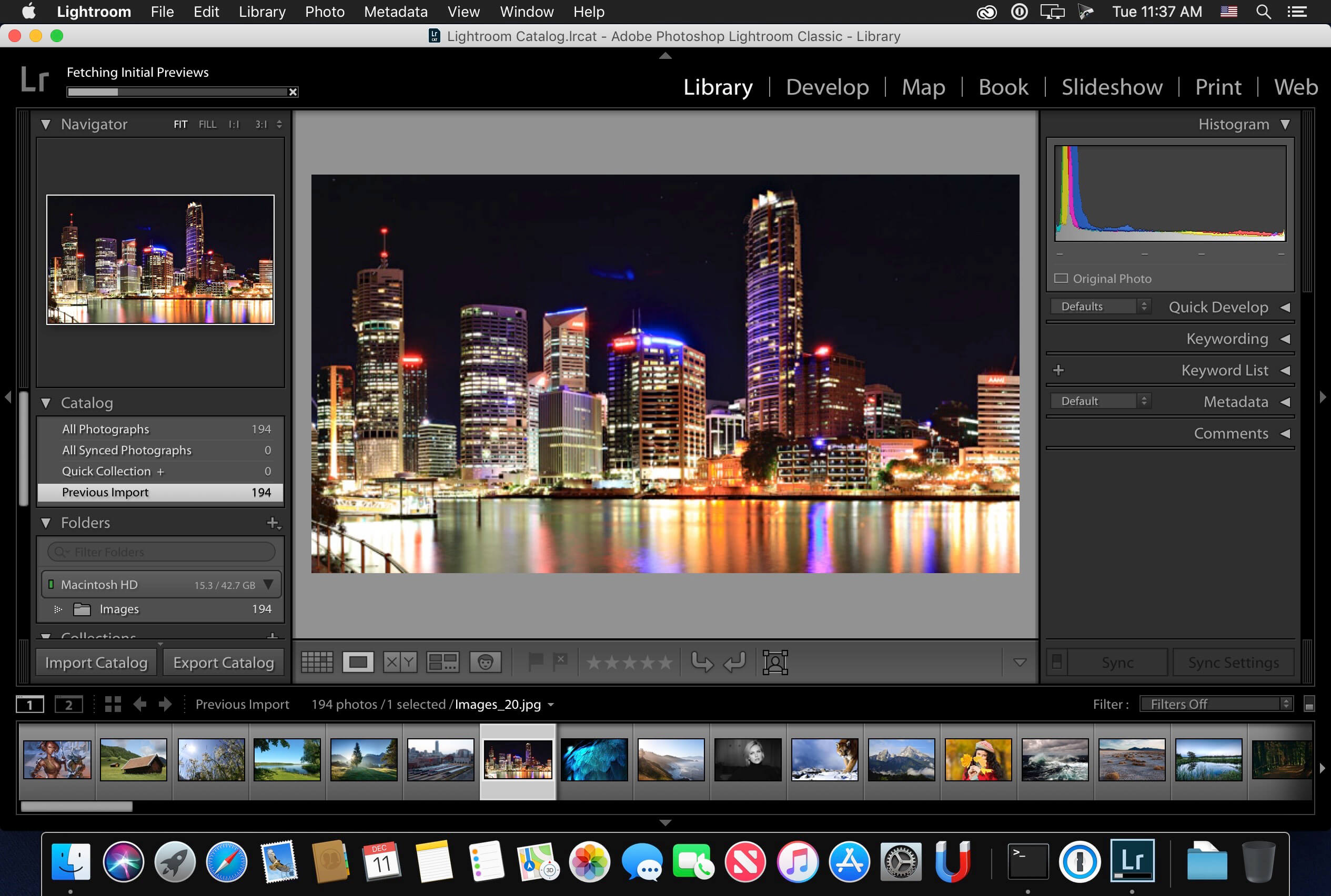Open the Metadata dropdown selector
This screenshot has width=1331, height=896.
[1103, 400]
